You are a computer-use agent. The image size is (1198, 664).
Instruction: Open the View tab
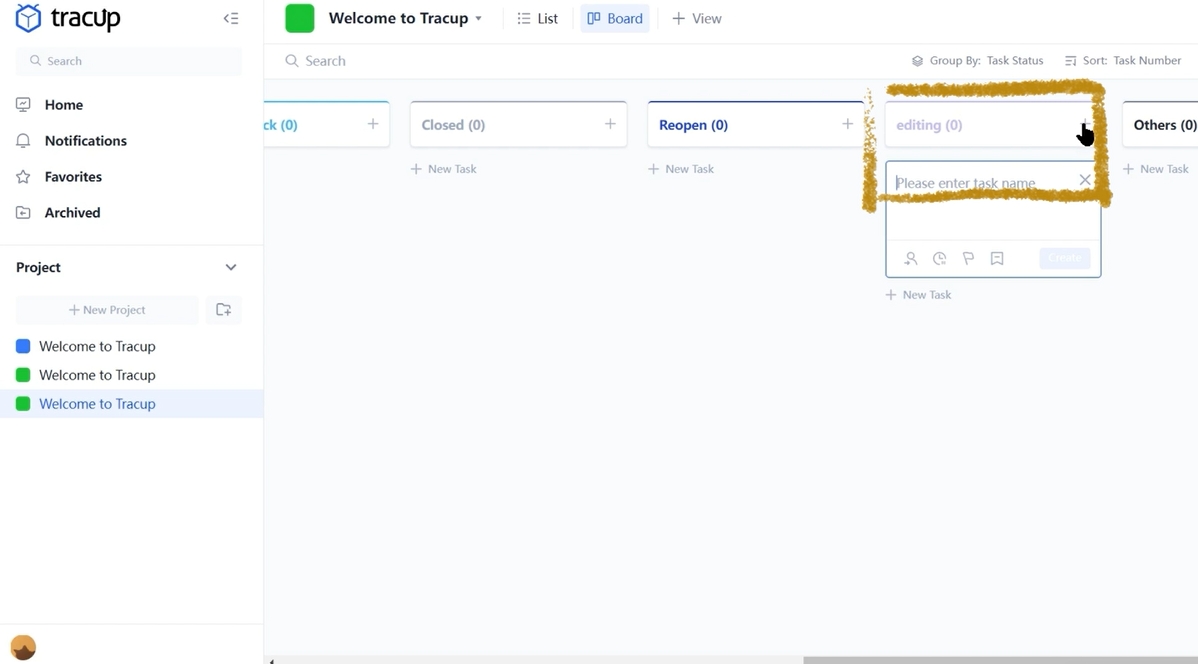click(697, 17)
